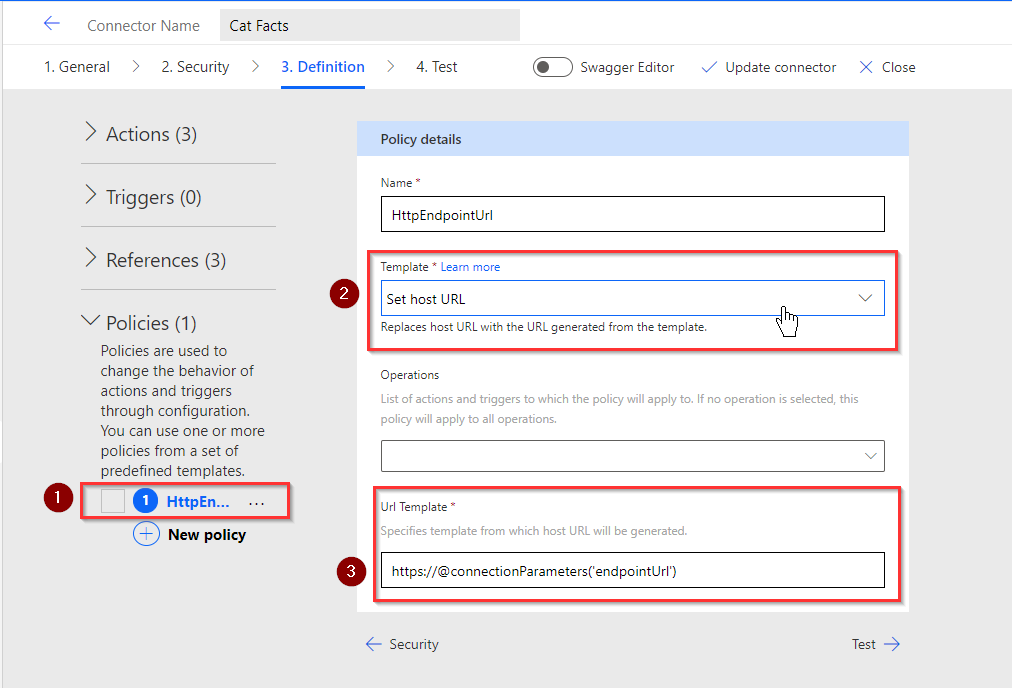Viewport: 1012px width, 688px height.
Task: Click the X icon beside Close
Action: point(866,67)
